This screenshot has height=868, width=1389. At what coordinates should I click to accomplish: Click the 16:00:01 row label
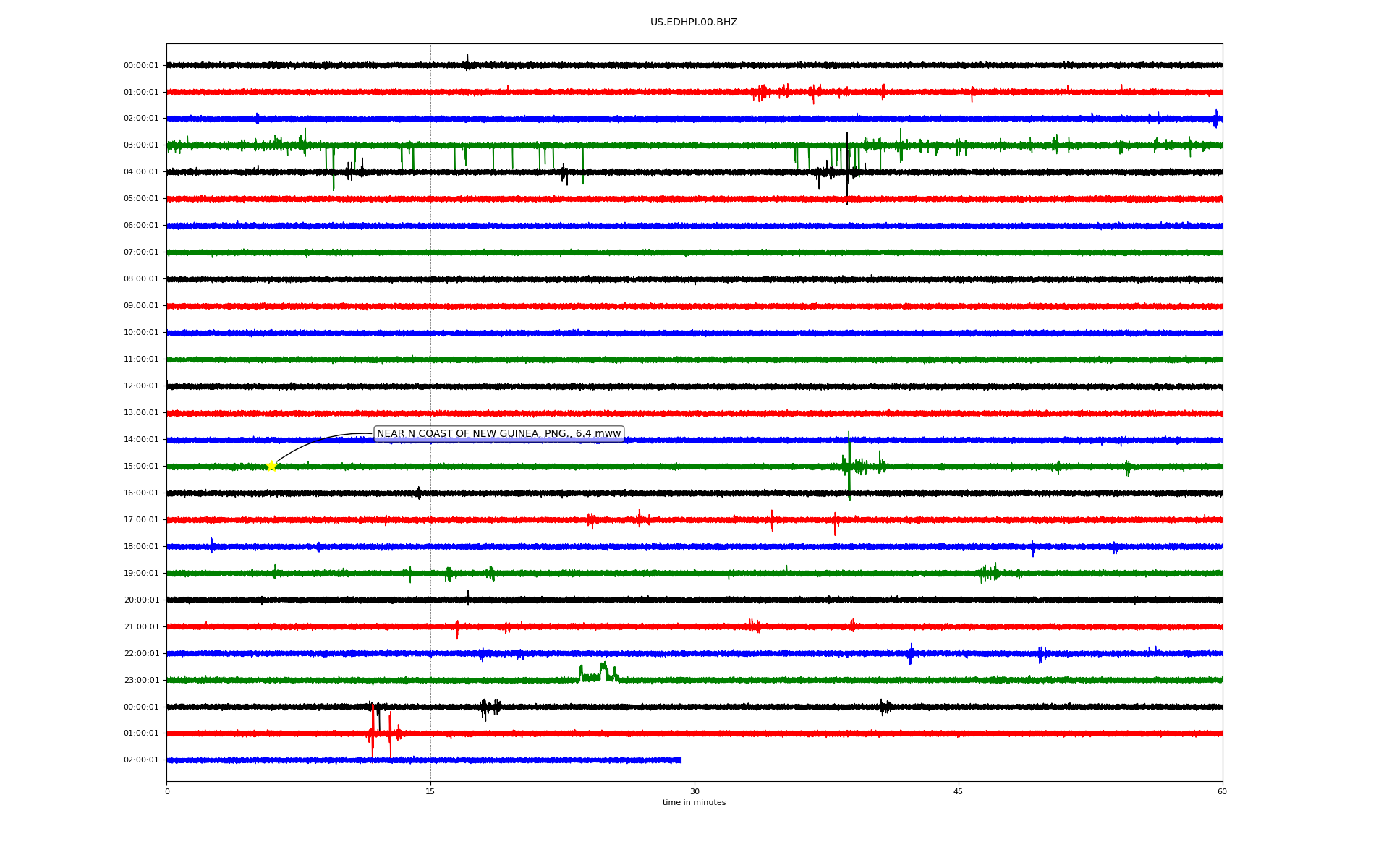pyautogui.click(x=141, y=493)
